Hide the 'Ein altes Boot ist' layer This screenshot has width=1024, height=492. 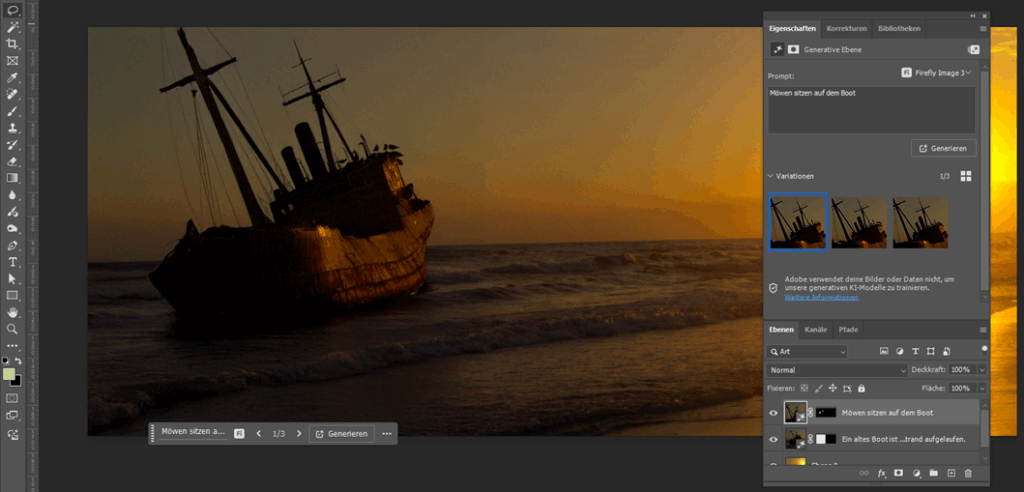(x=774, y=440)
